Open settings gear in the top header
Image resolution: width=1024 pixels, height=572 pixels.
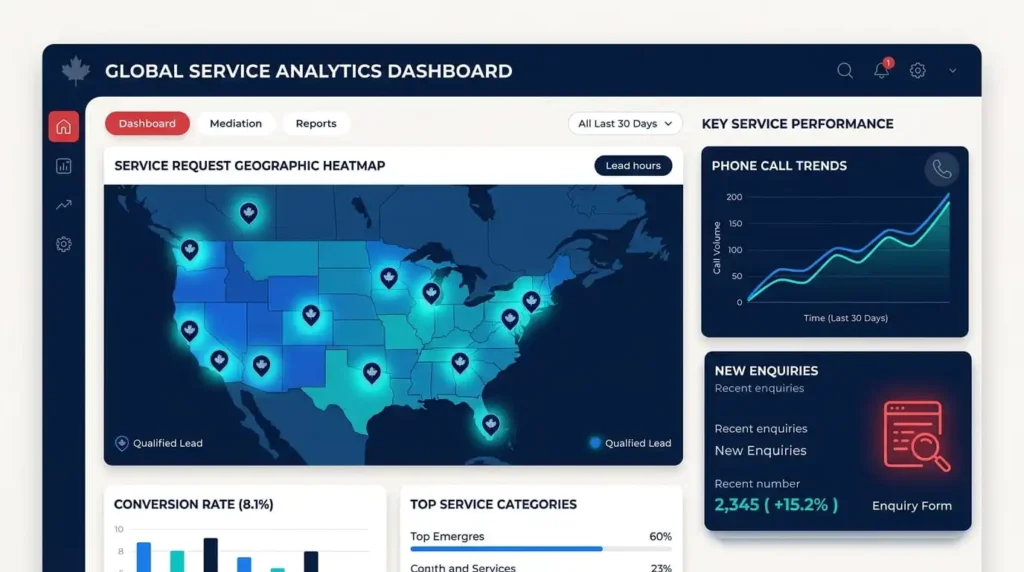pos(918,71)
